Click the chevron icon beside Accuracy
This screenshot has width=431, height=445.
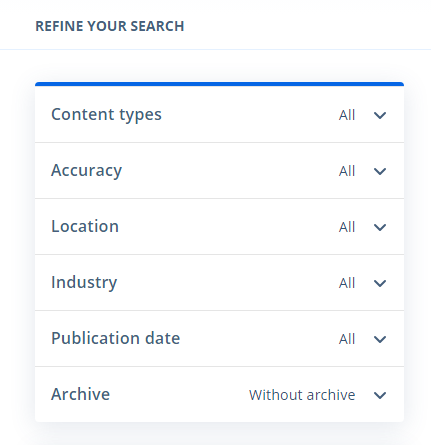380,171
